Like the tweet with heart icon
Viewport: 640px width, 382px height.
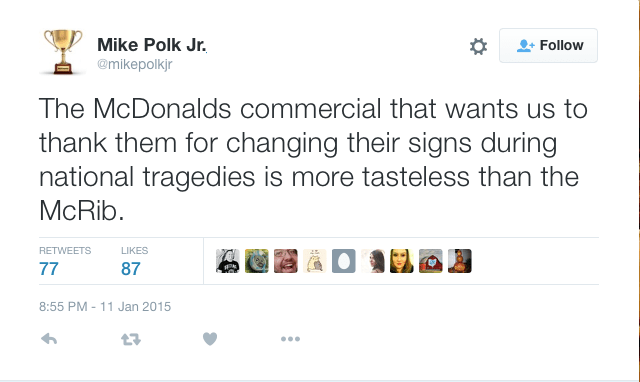pos(210,339)
